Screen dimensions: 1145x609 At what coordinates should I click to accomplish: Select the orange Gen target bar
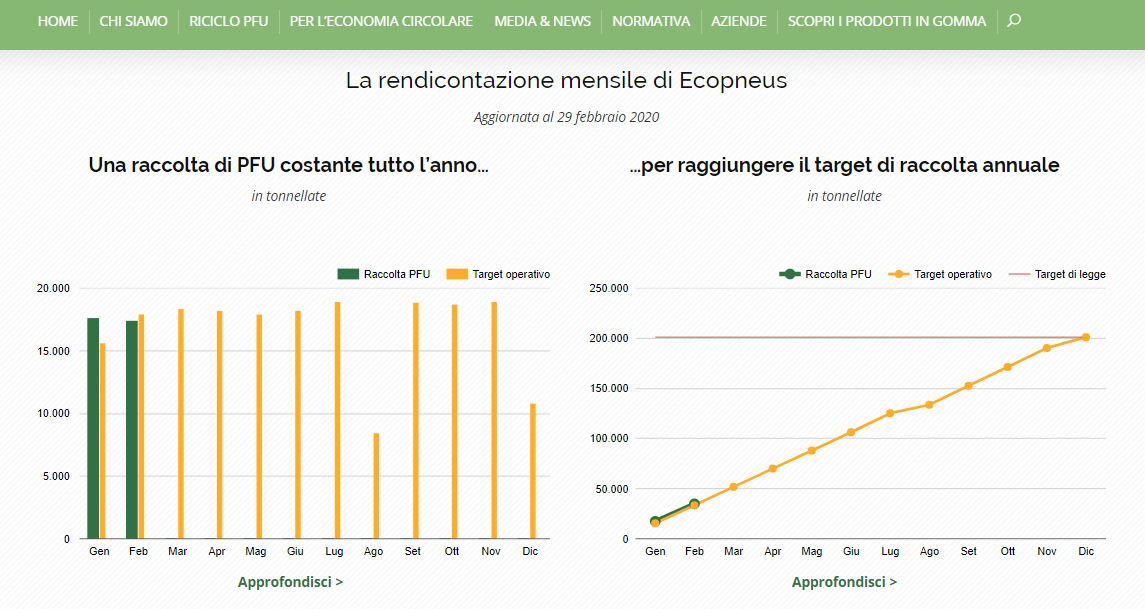click(x=102, y=441)
